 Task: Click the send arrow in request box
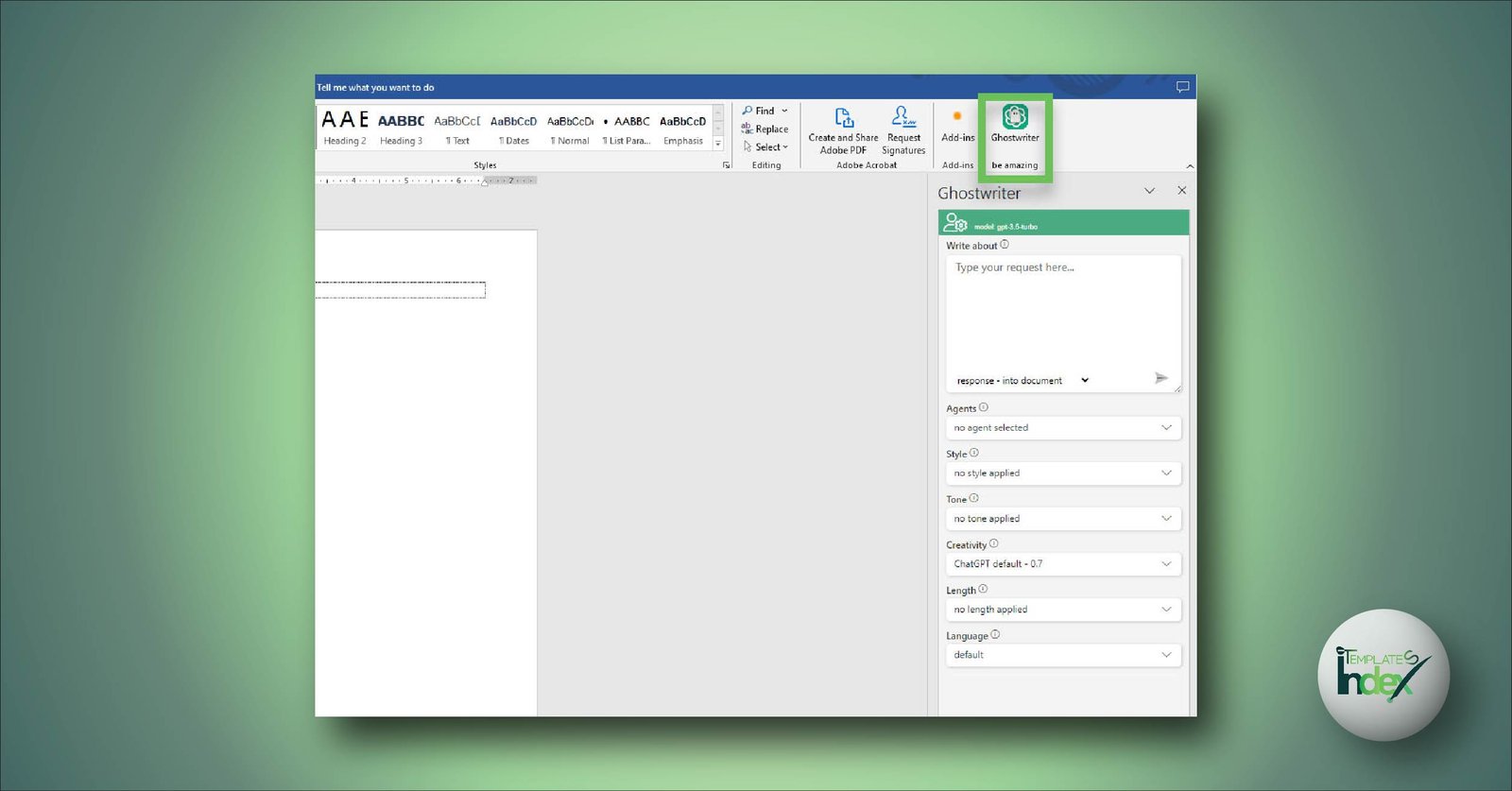click(1161, 378)
